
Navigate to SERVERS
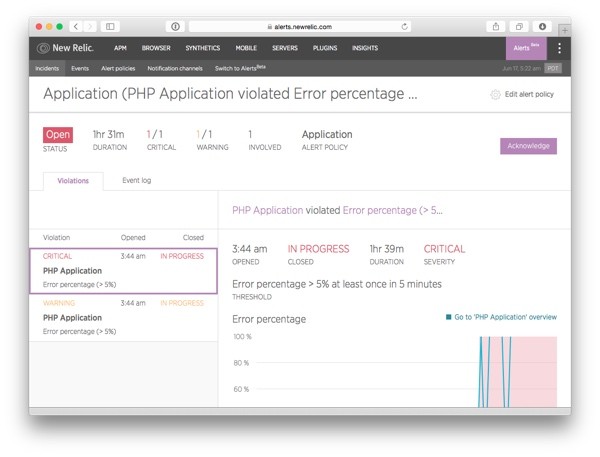pos(285,48)
